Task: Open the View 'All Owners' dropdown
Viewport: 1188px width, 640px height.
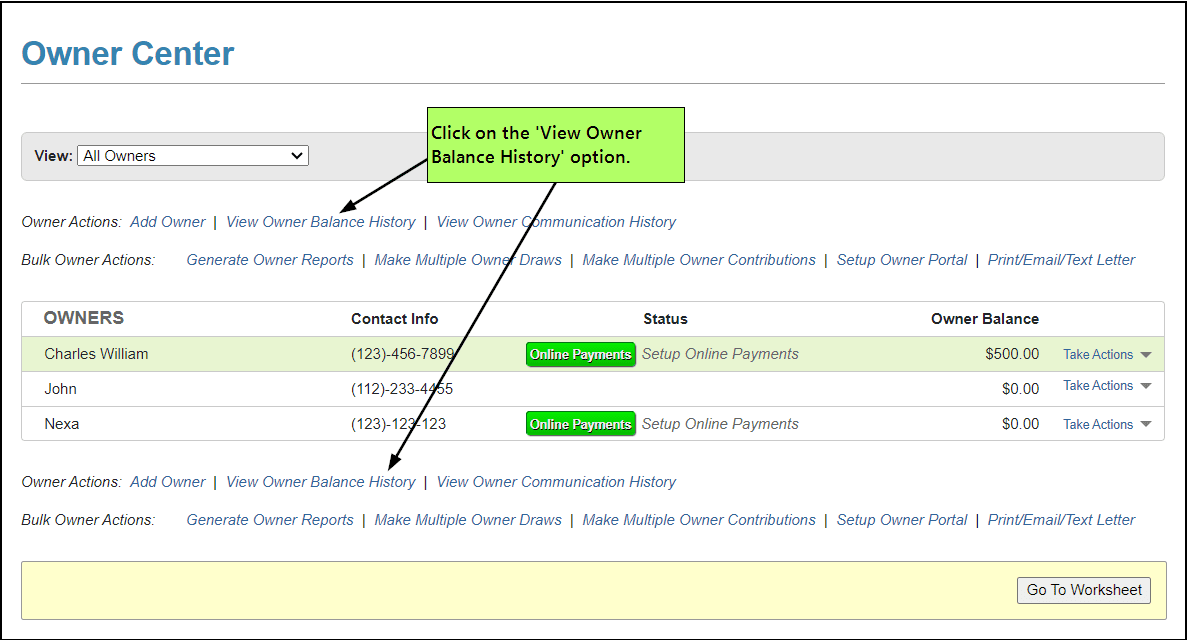Action: click(193, 156)
